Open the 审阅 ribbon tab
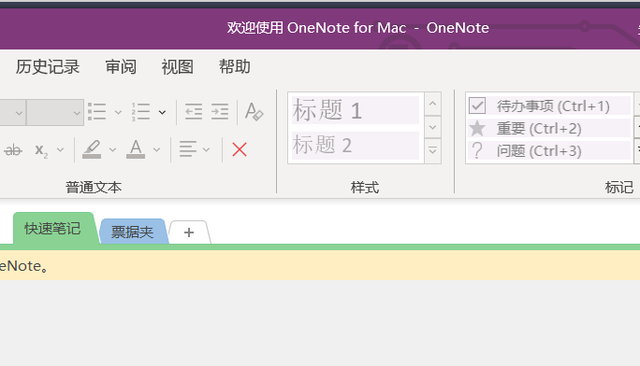Screen dimensions: 640x366 point(121,67)
